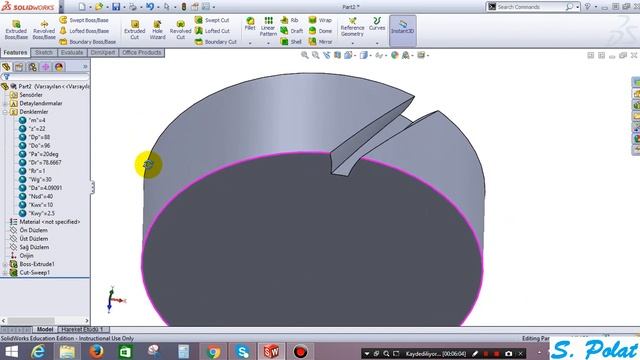
Task: Choose Boundary Boss/Base command
Action: click(x=88, y=42)
